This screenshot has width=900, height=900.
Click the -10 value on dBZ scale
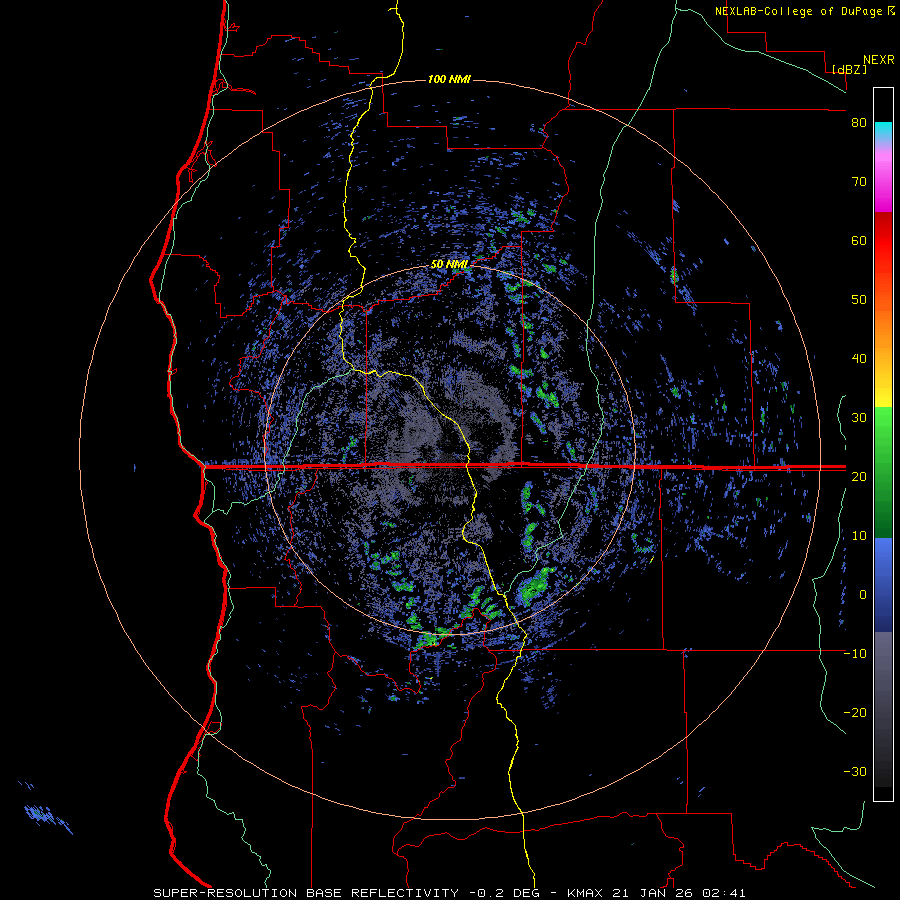pyautogui.click(x=855, y=654)
